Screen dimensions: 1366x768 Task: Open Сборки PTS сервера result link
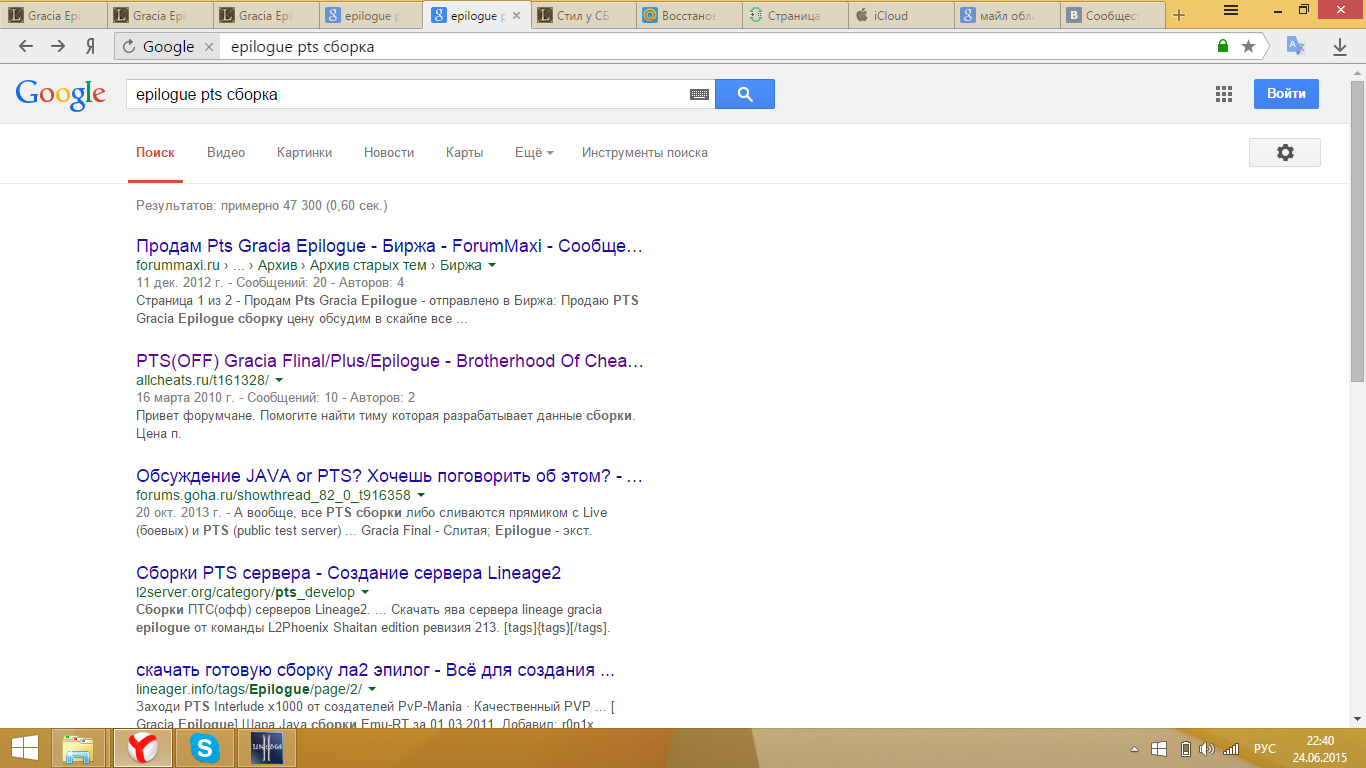pyautogui.click(x=348, y=573)
